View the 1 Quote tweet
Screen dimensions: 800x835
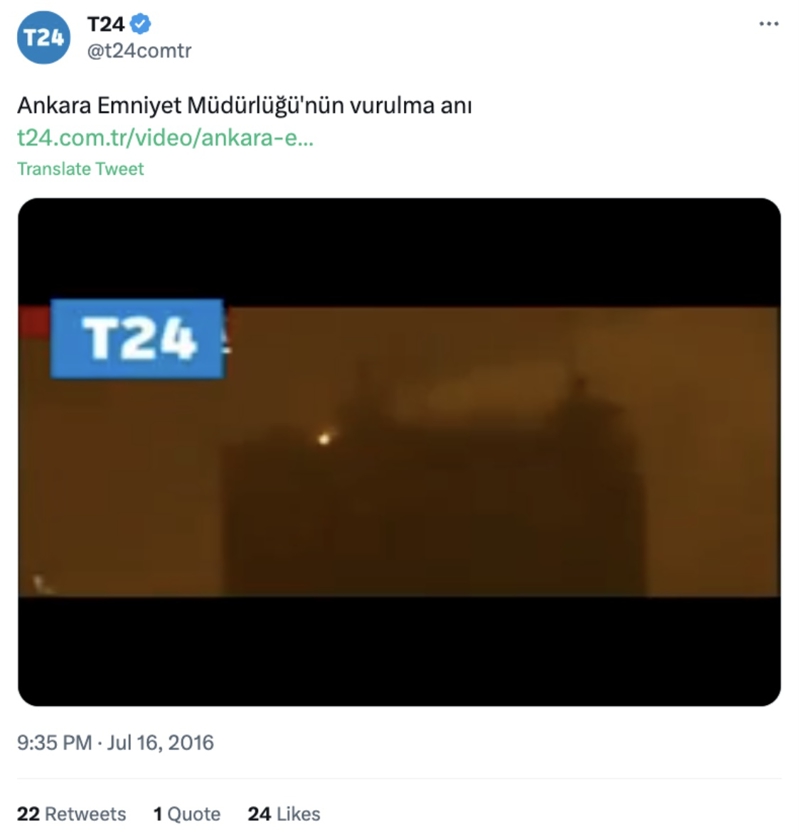tap(187, 814)
